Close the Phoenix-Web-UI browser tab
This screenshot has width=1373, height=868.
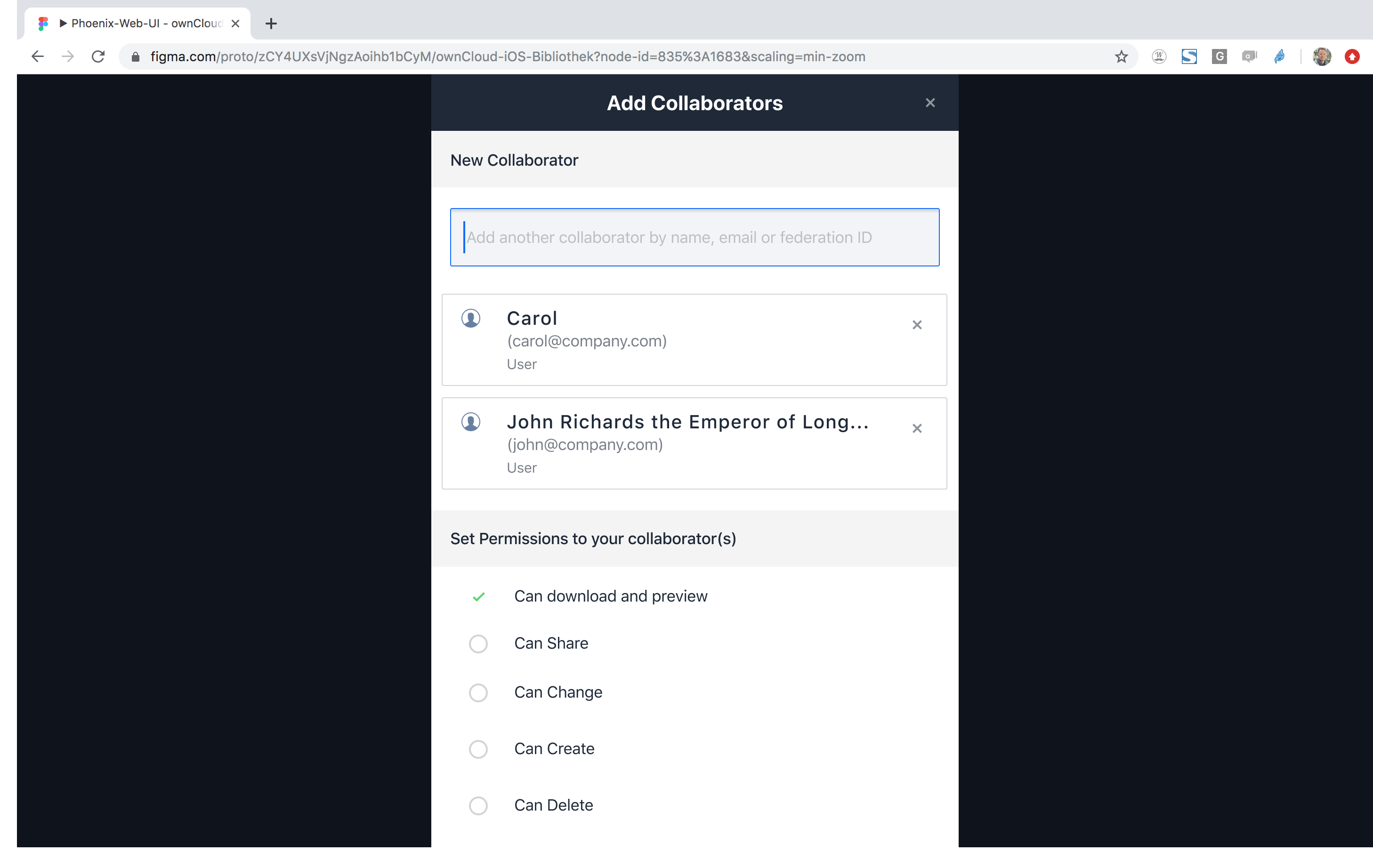[x=235, y=24]
